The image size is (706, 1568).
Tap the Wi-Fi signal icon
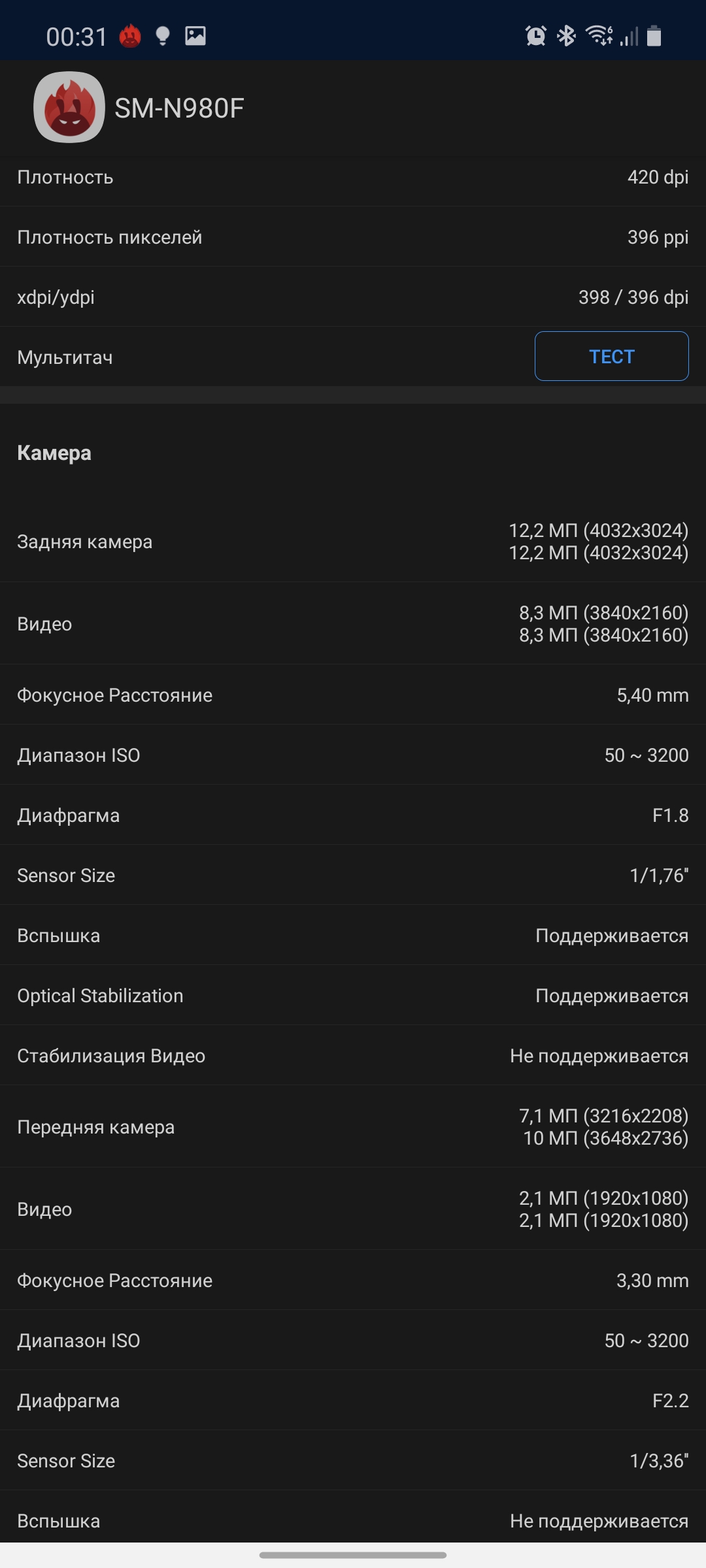click(x=598, y=35)
